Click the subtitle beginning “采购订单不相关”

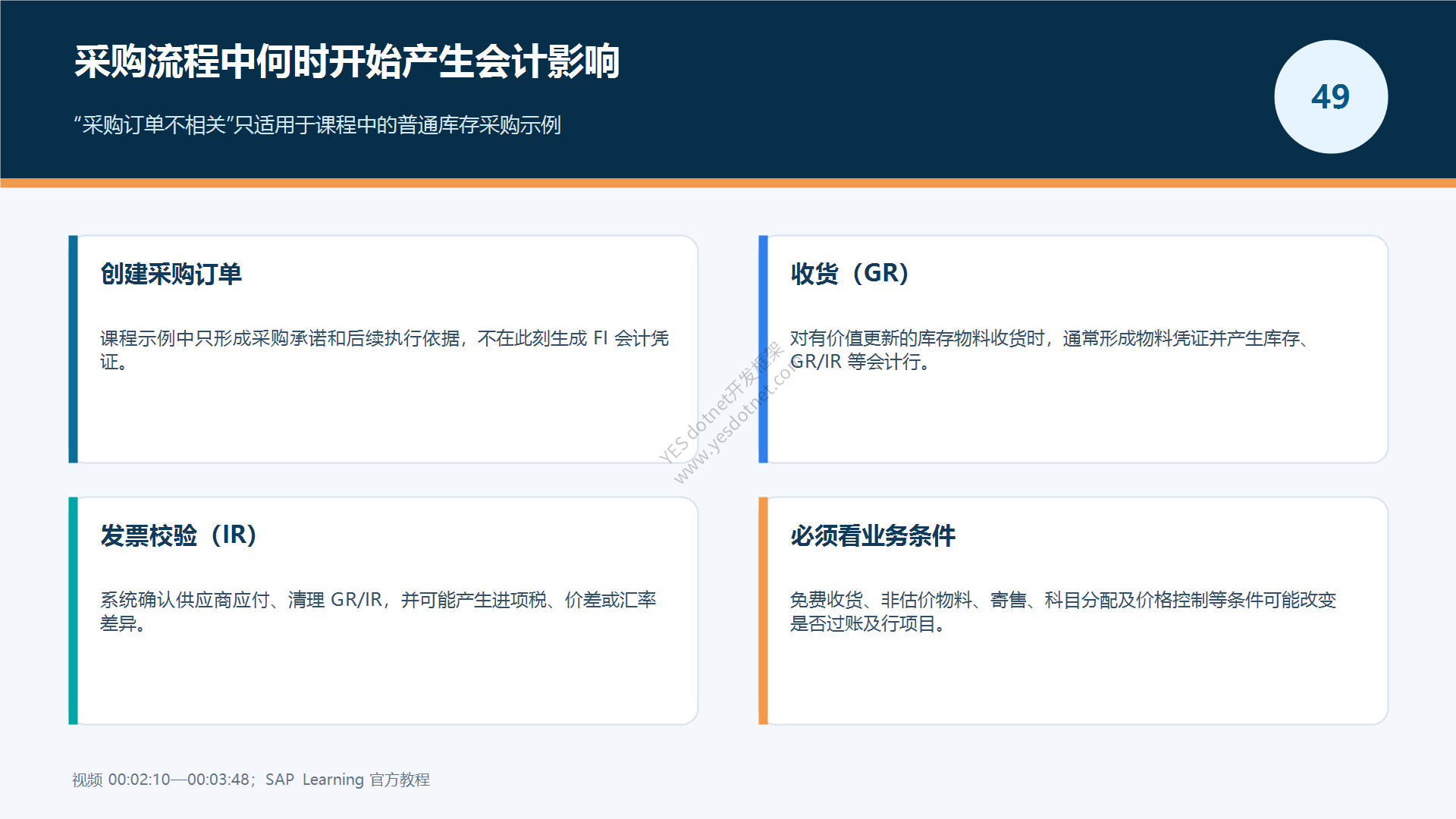[317, 125]
